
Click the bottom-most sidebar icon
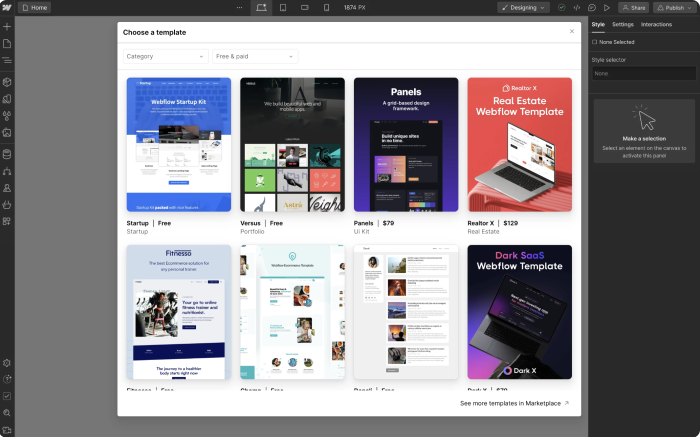tap(7, 430)
